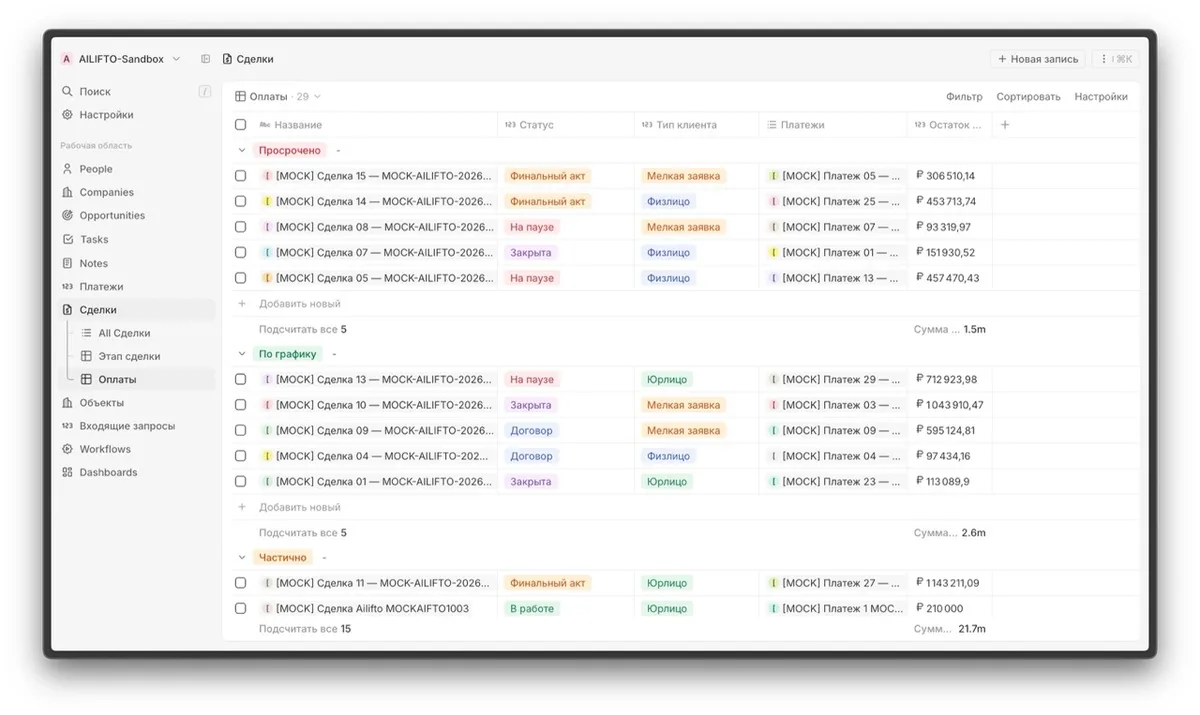
Task: Open Объекты in the sidebar
Action: pyautogui.click(x=101, y=403)
